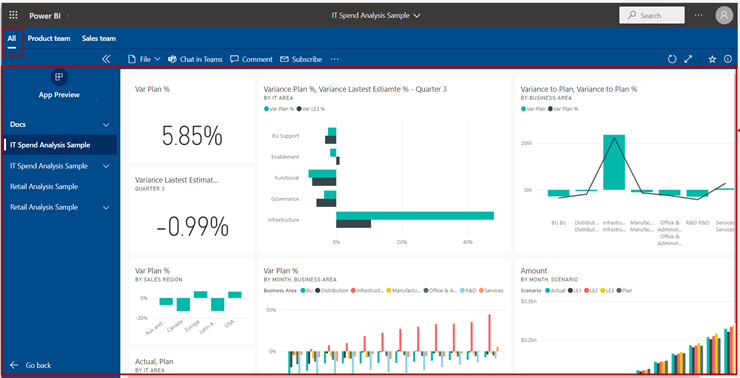The height and width of the screenshot is (378, 740).
Task: Click R&D legend item in Var Plan % chart
Action: pos(468,291)
